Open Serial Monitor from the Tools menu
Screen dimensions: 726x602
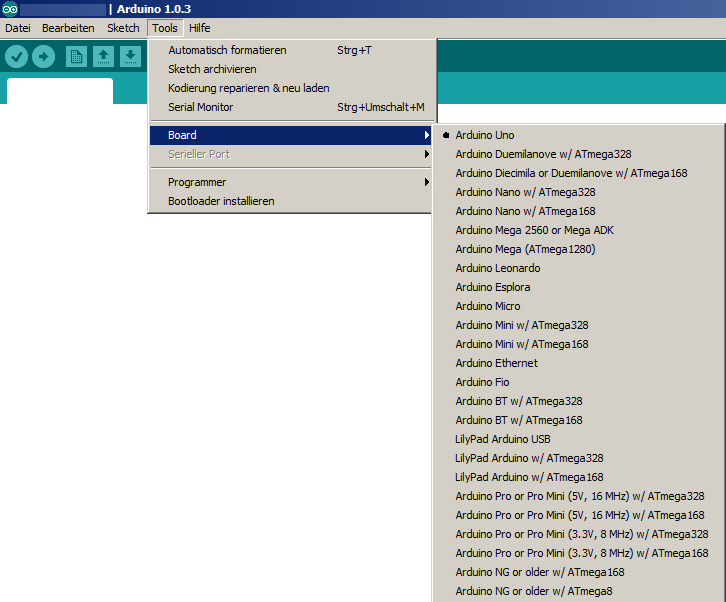point(201,107)
